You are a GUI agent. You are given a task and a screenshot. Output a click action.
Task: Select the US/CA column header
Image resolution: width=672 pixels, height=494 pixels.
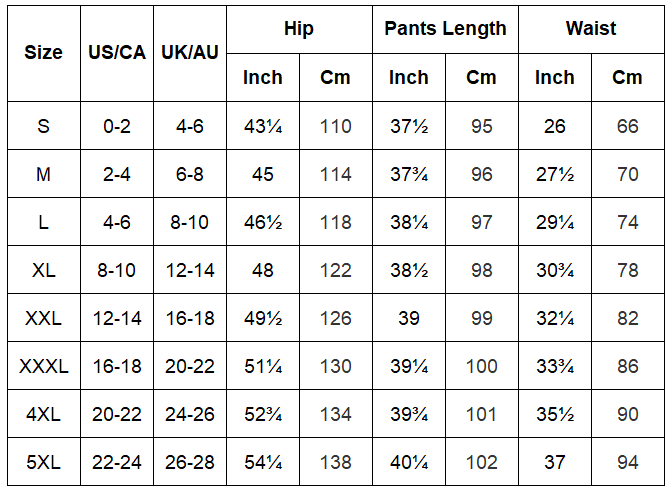[117, 53]
